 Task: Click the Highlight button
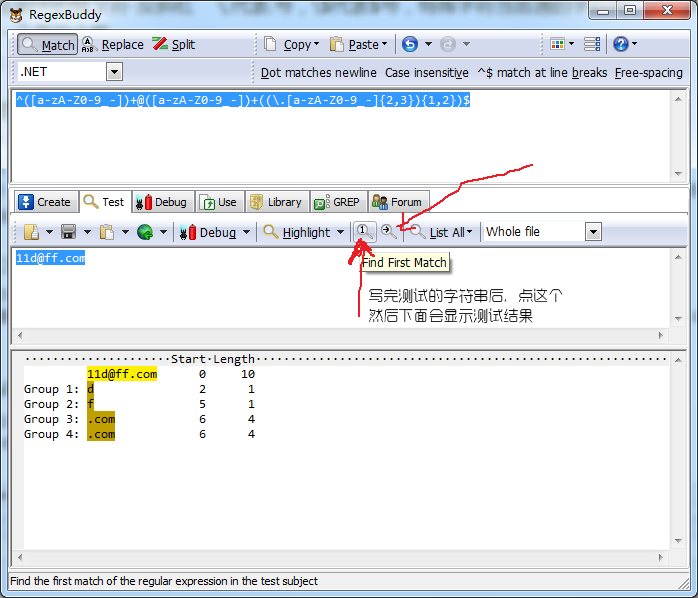296,232
